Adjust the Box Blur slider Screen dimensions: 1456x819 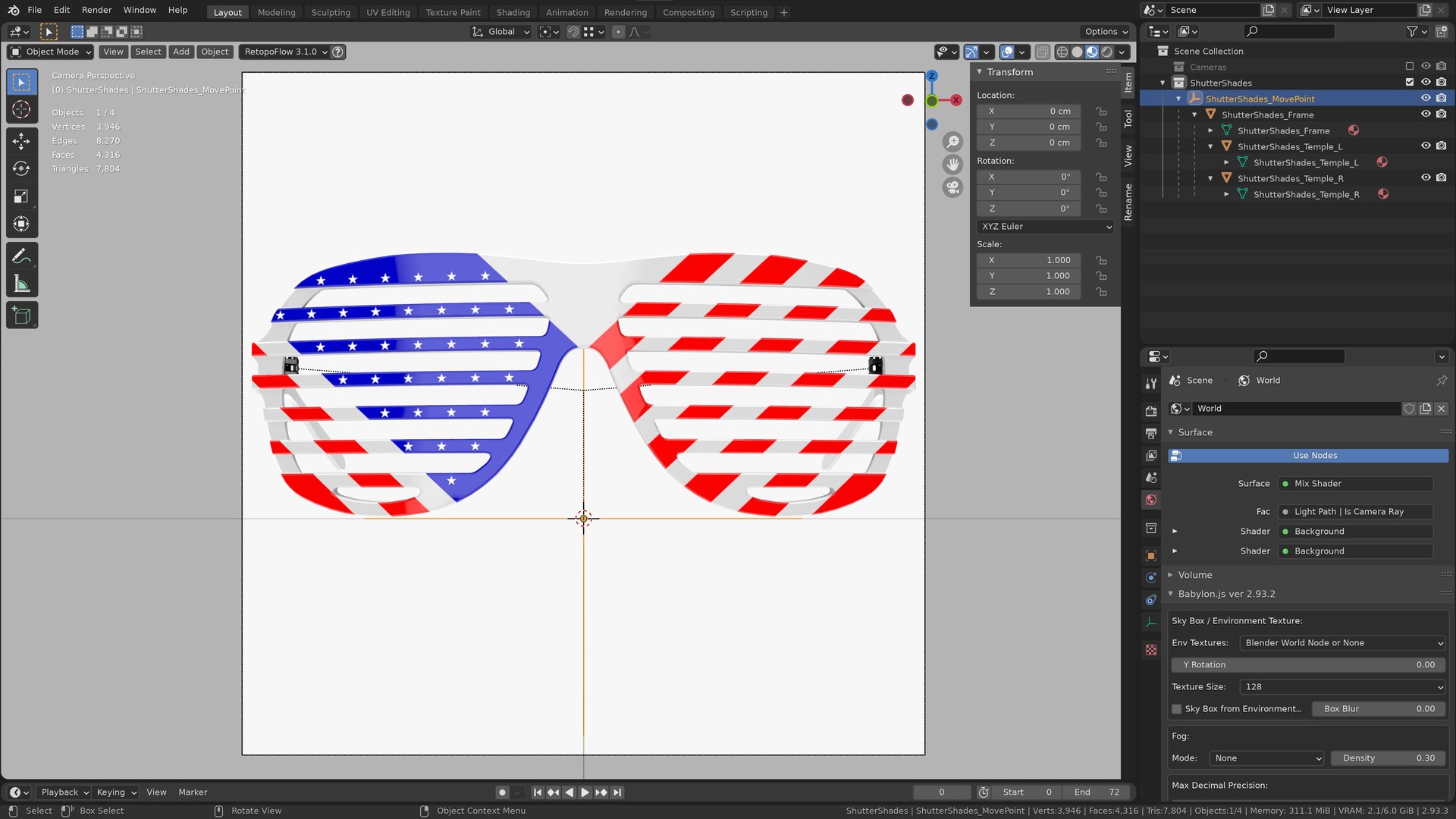click(x=1379, y=709)
